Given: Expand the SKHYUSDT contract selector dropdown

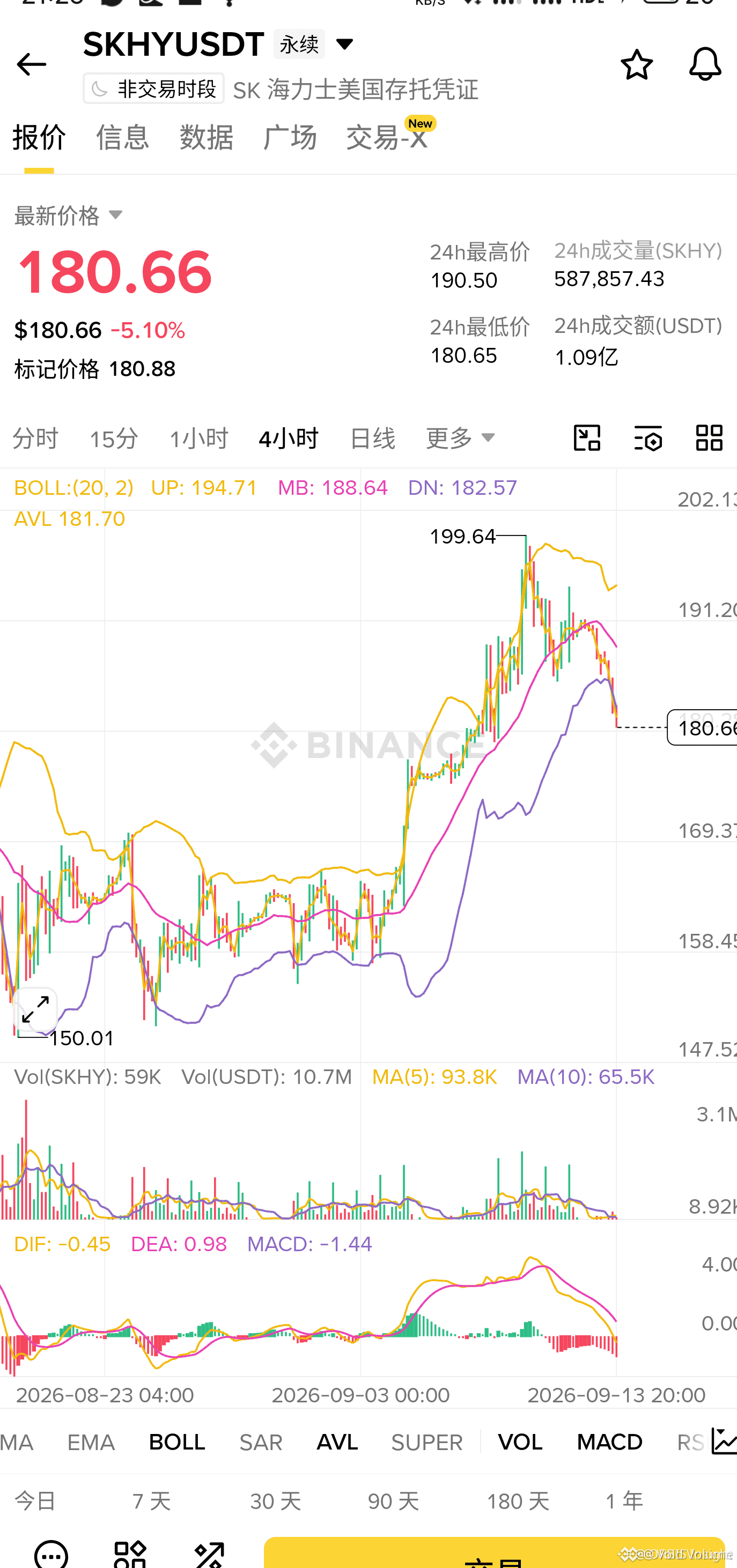Looking at the screenshot, I should pos(344,44).
